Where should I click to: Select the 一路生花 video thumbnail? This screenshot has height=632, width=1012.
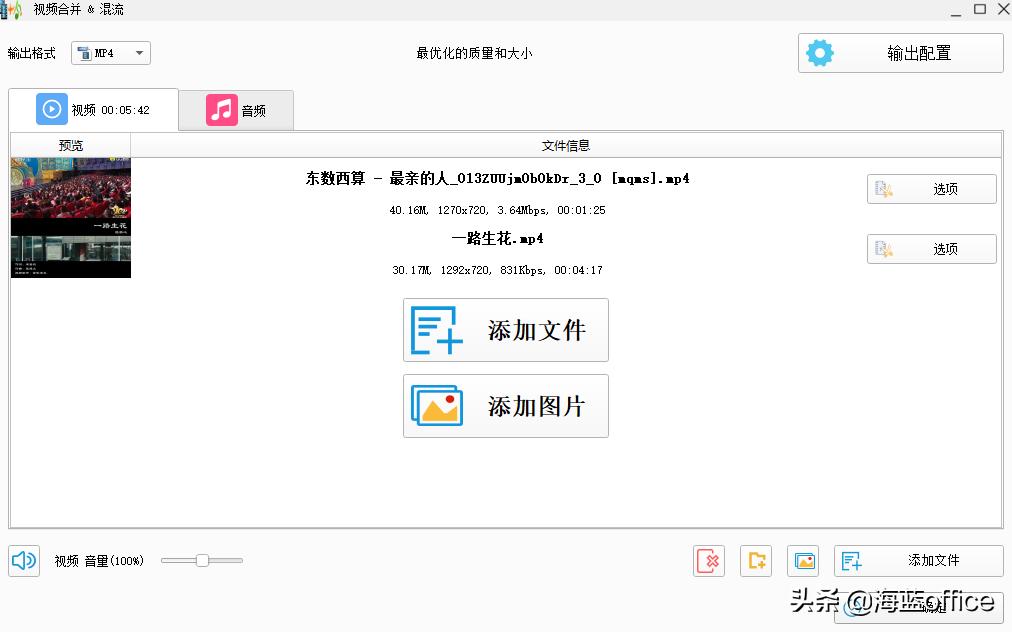coord(70,256)
